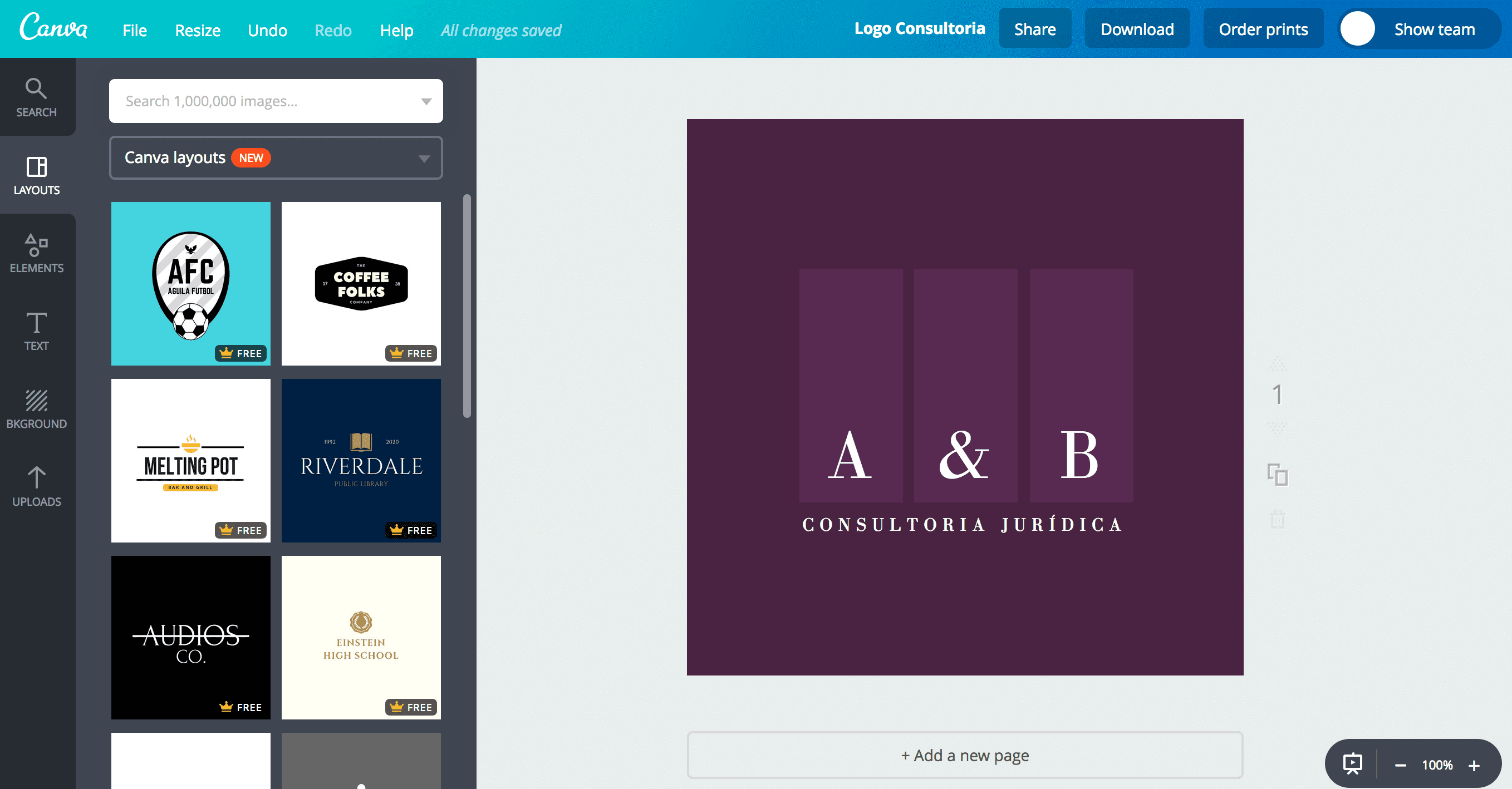The image size is (1512, 789).
Task: Open the Canva layouts dropdown
Action: click(424, 157)
